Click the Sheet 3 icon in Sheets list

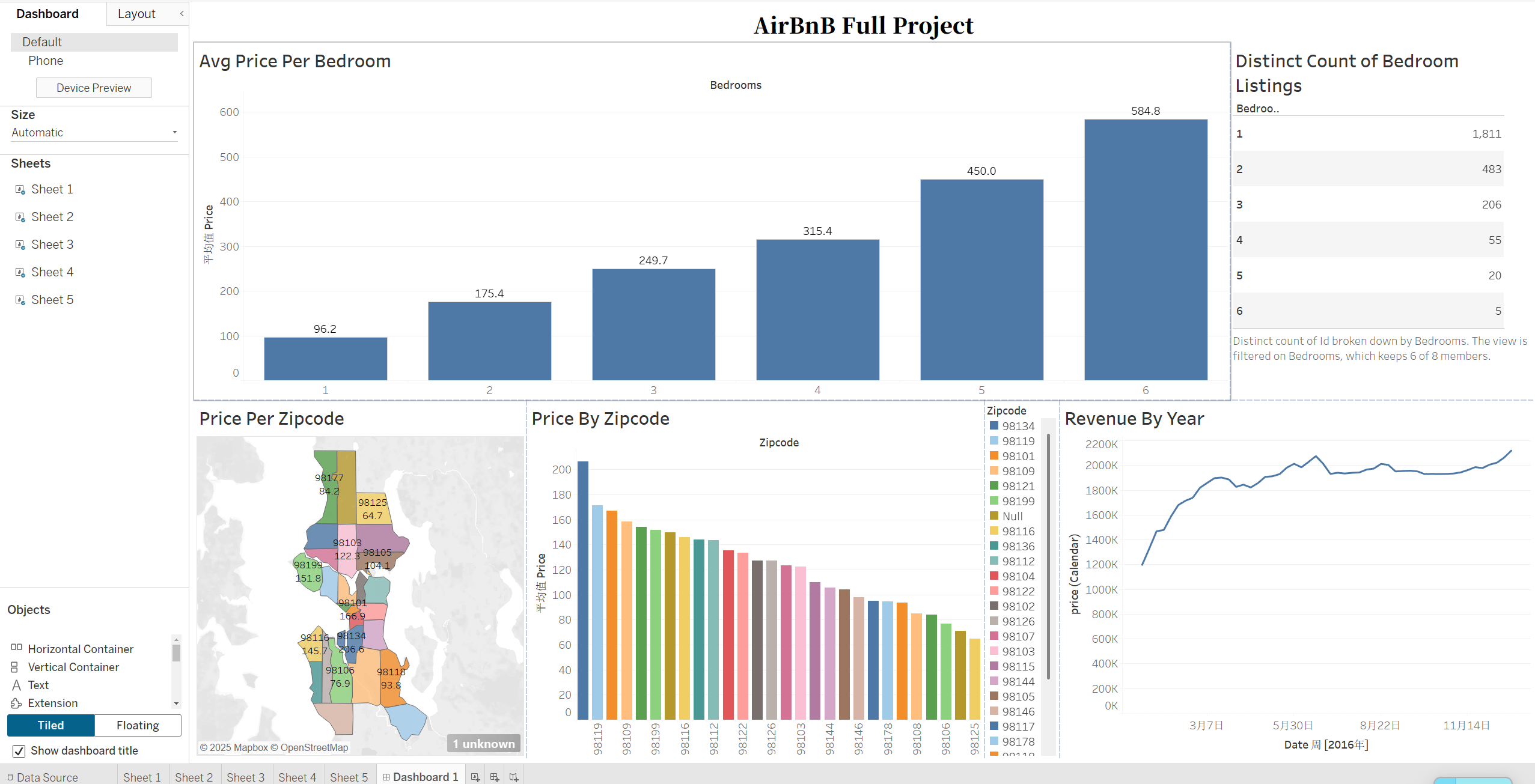20,245
